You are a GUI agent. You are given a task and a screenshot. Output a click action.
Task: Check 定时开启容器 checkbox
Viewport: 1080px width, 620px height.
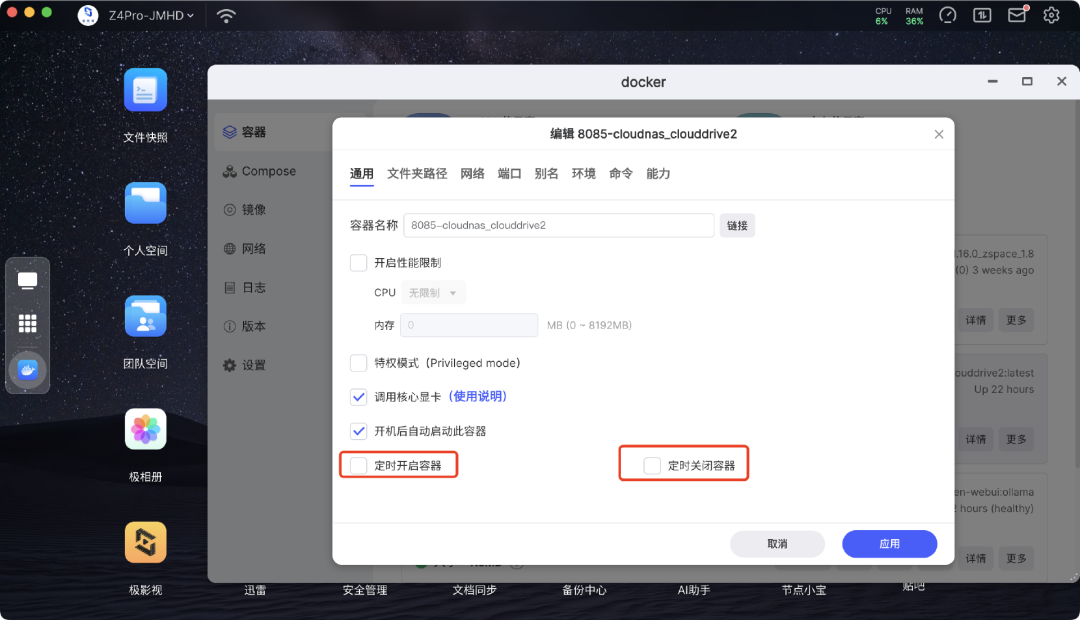pos(358,466)
